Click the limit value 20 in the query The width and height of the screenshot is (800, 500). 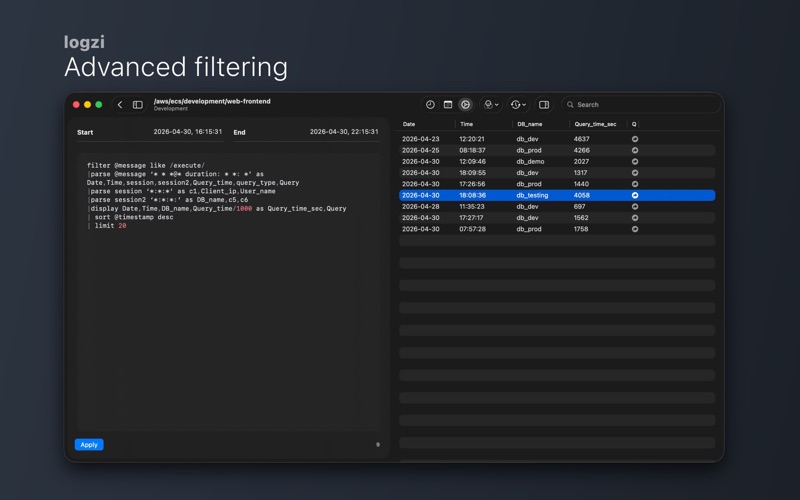click(122, 226)
